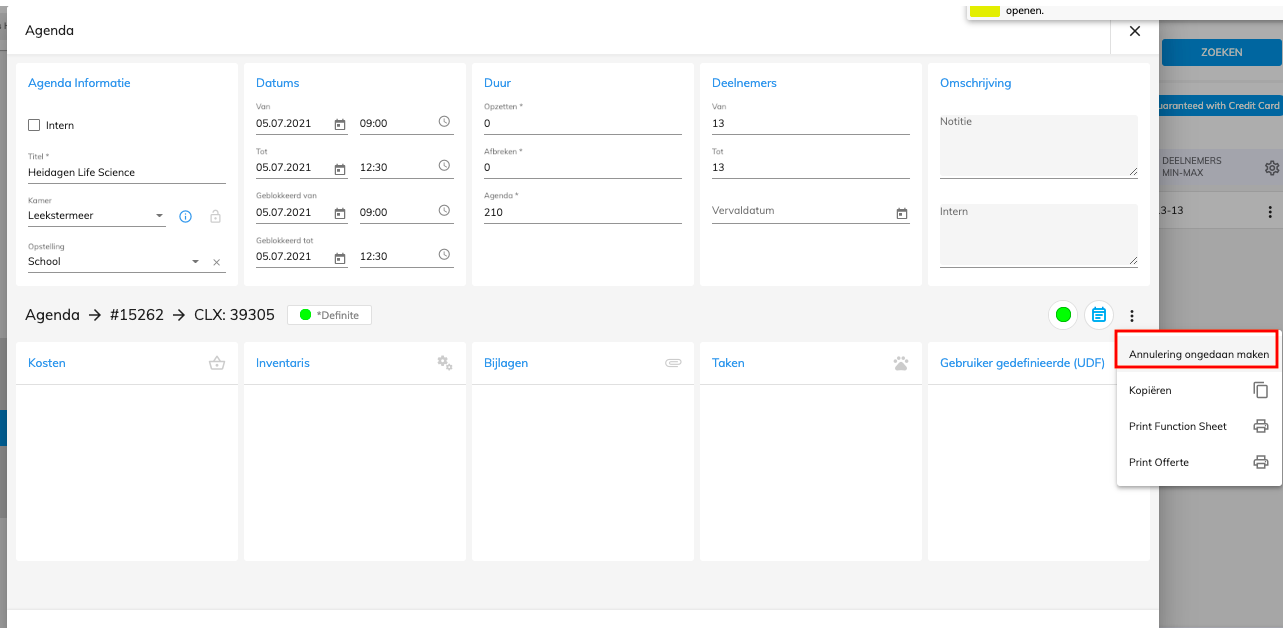Screen dimensions: 1285x628
Task: Click printer icon beside Print Function Sheet
Action: pyautogui.click(x=1261, y=426)
